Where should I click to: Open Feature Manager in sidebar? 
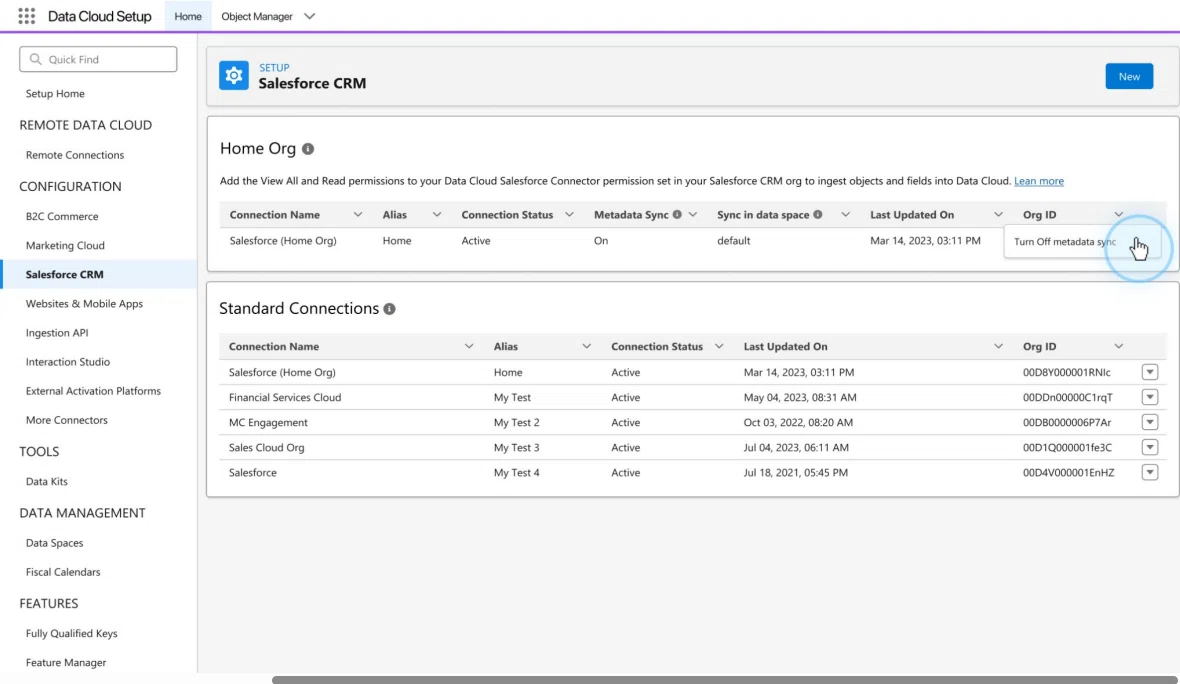point(65,663)
